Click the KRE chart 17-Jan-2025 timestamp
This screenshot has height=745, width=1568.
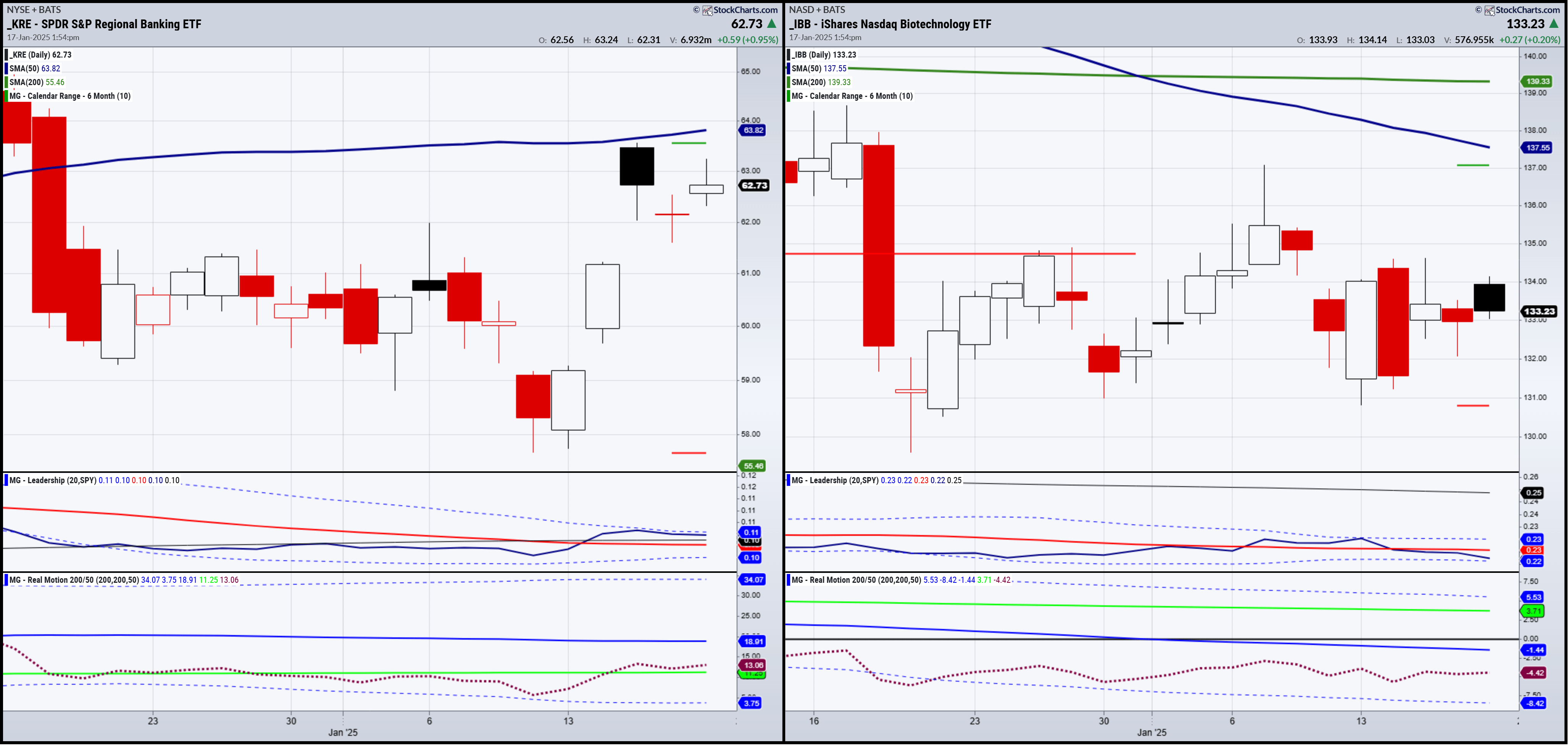[43, 38]
